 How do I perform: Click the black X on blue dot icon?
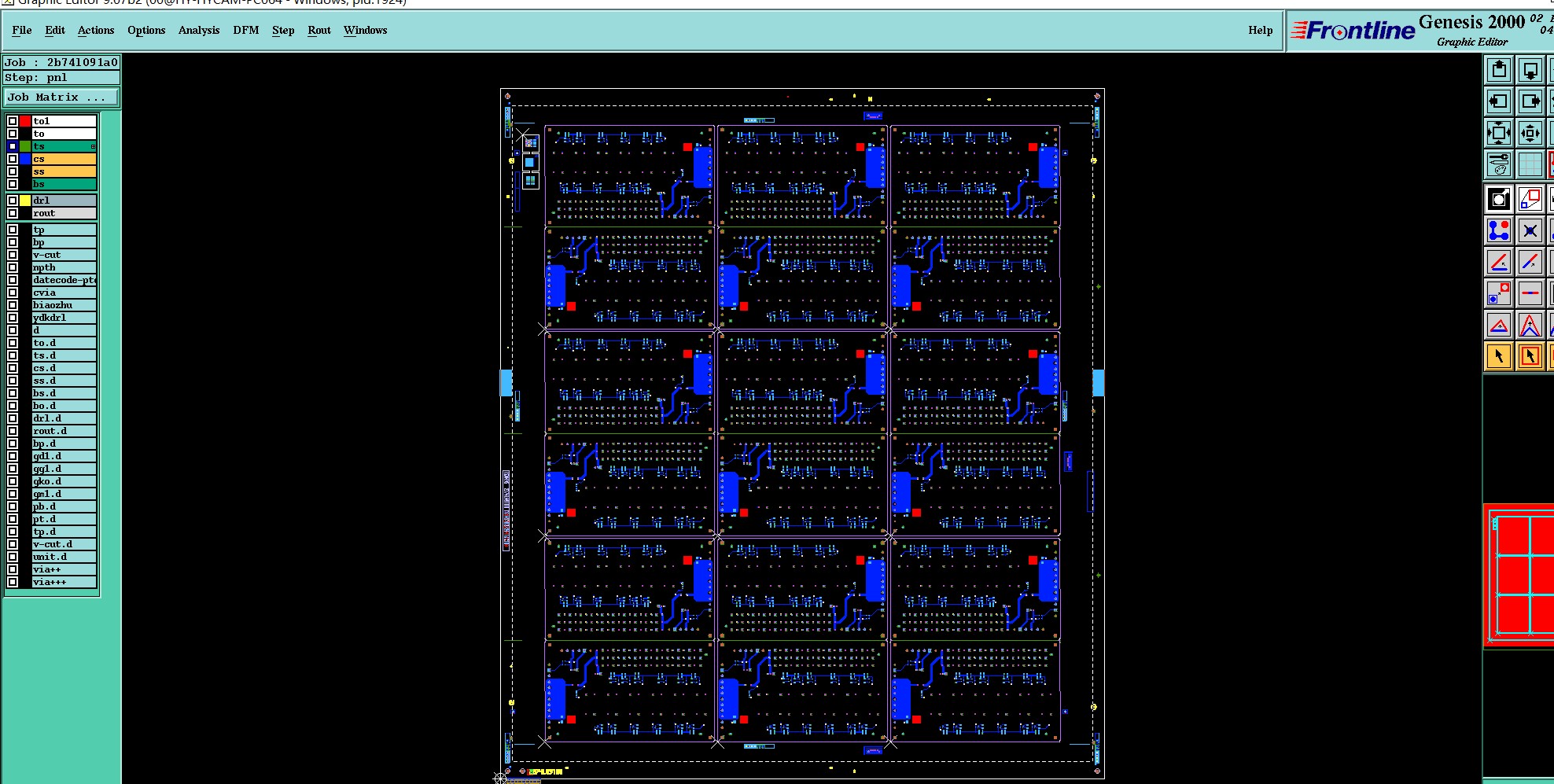point(1530,230)
